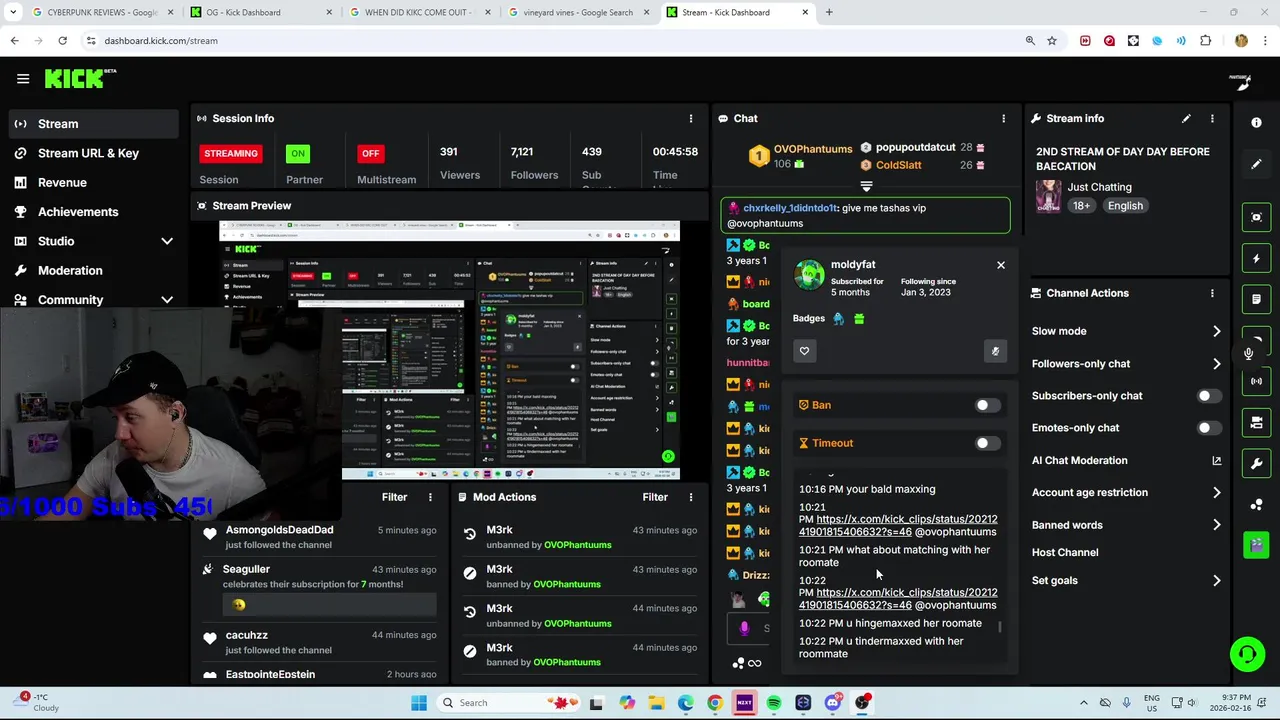The width and height of the screenshot is (1280, 720).
Task: Click the info icon in right rail
Action: (1257, 122)
